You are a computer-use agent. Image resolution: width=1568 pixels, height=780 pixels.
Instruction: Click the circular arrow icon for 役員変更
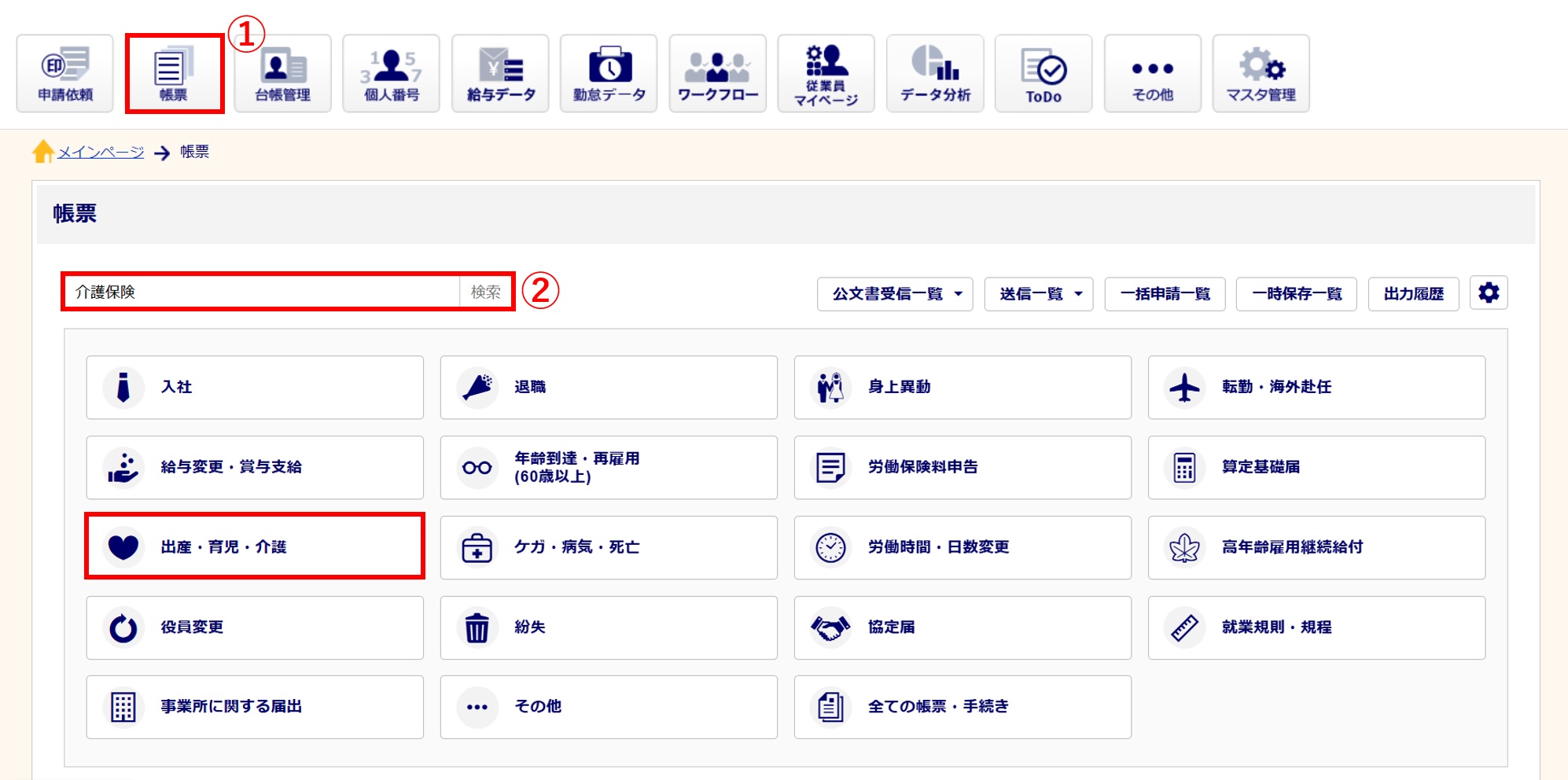[x=123, y=627]
